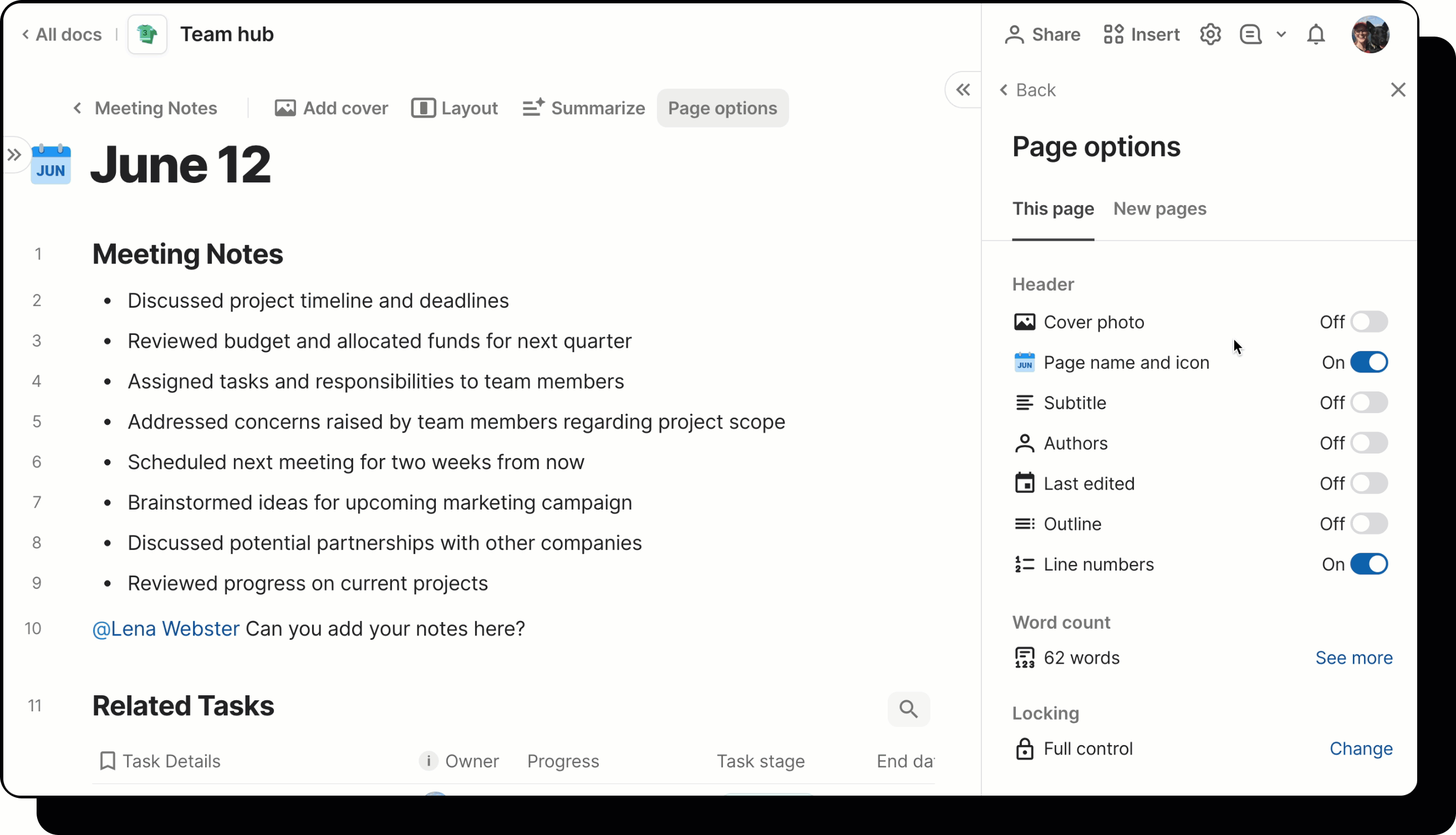
Task: Enable the Outline toggle
Action: (x=1369, y=523)
